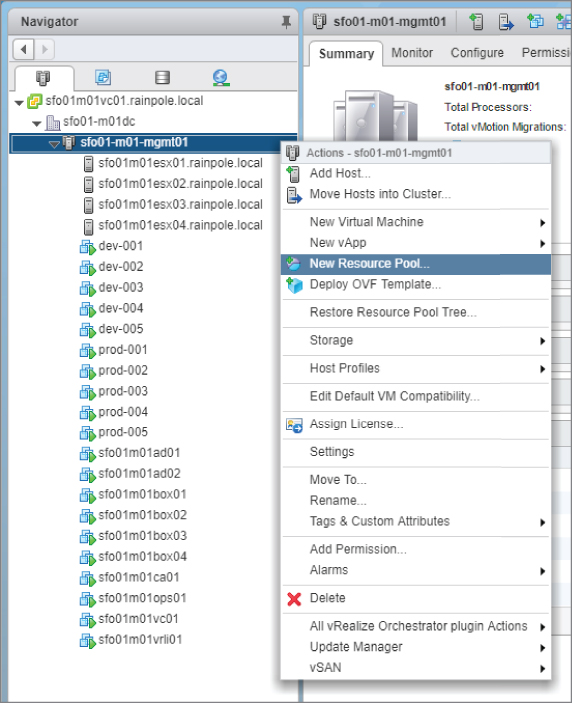The image size is (572, 703).
Task: Expand the New Virtual Machine submenu arrow
Action: [x=542, y=223]
